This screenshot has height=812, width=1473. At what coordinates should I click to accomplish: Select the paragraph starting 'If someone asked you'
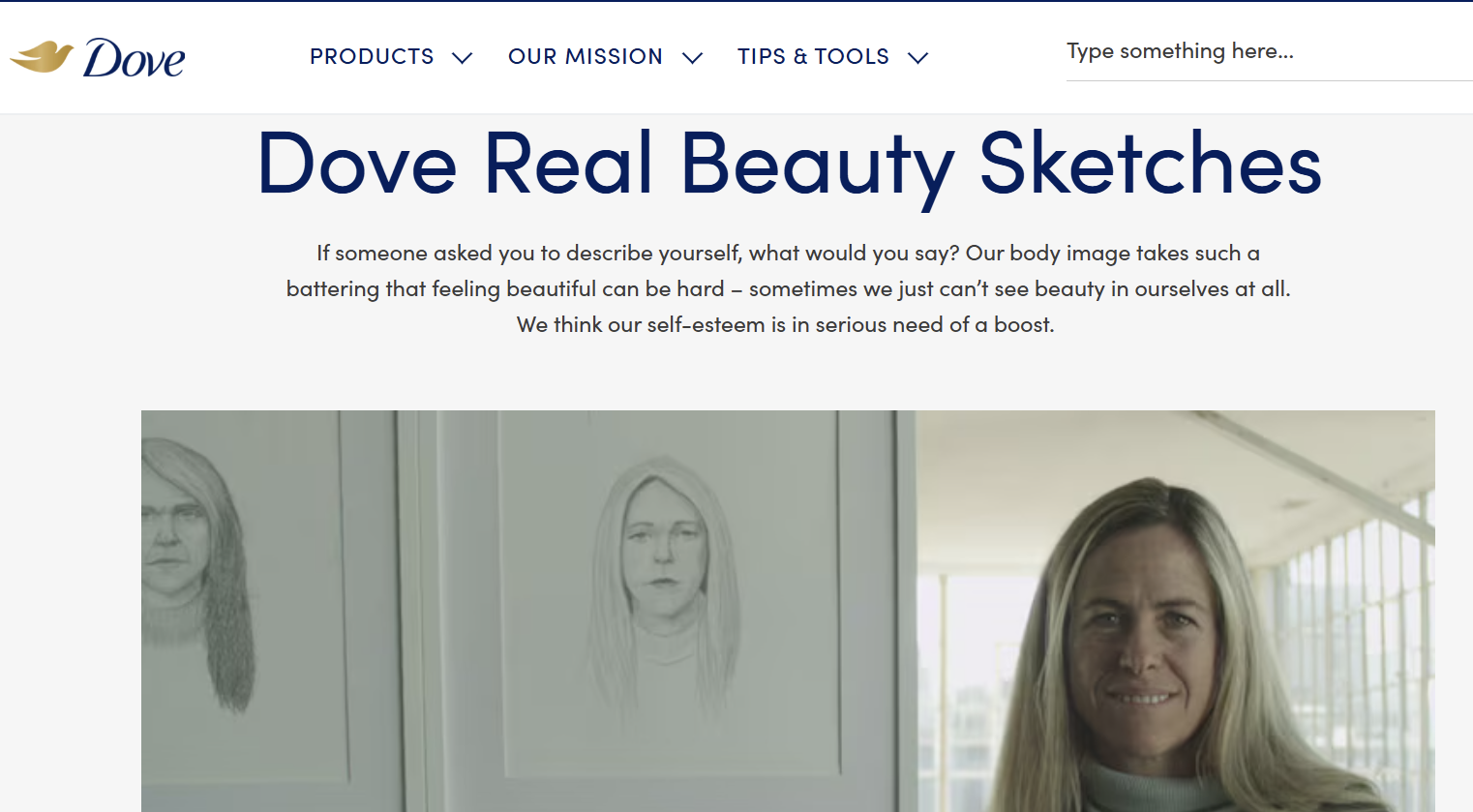(x=788, y=288)
